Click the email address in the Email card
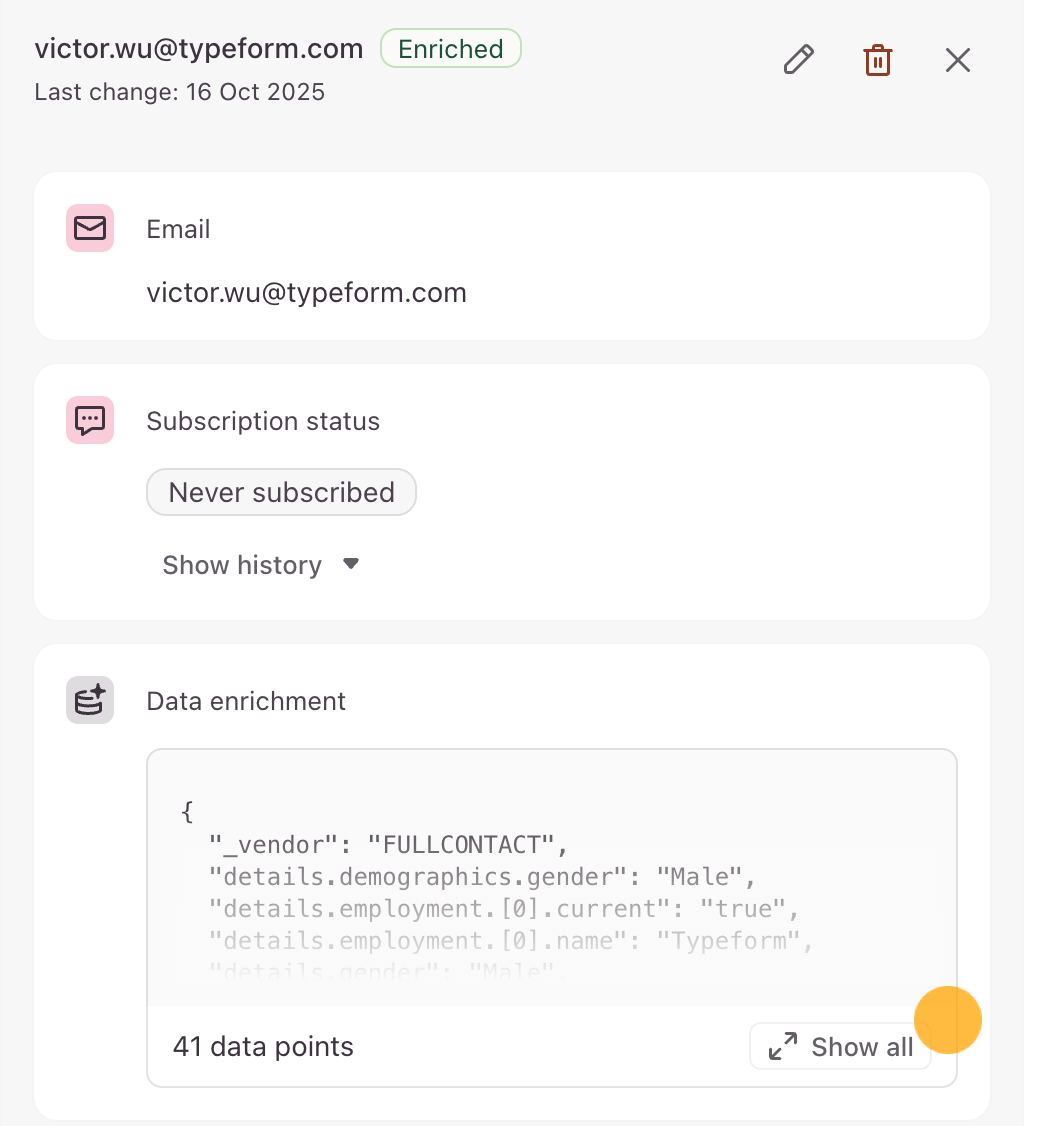 coord(306,293)
